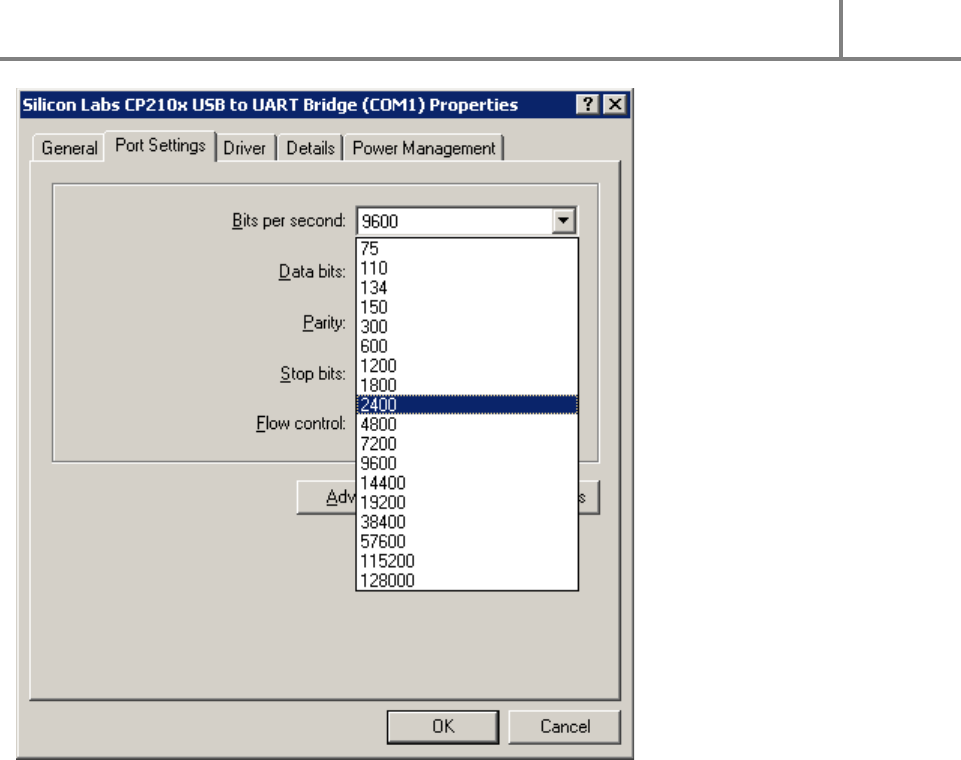
Task: Pick 1200 in the baud rate list
Action: click(467, 366)
